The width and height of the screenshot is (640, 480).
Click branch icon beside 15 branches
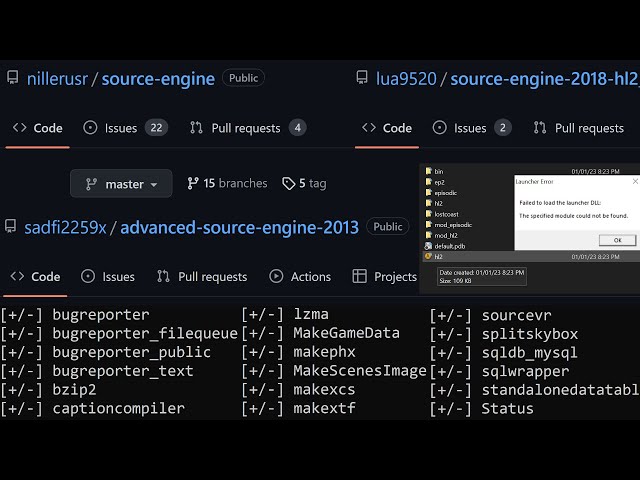pyautogui.click(x=193, y=183)
